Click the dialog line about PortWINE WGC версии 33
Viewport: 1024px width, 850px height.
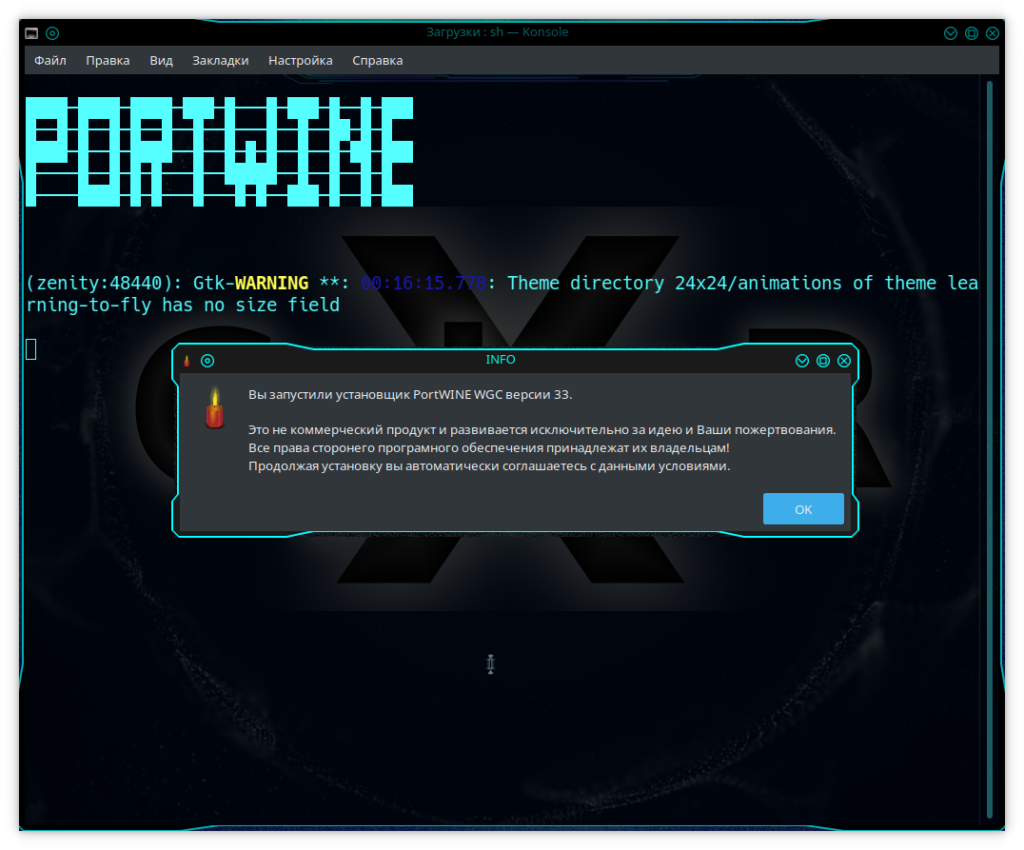410,395
